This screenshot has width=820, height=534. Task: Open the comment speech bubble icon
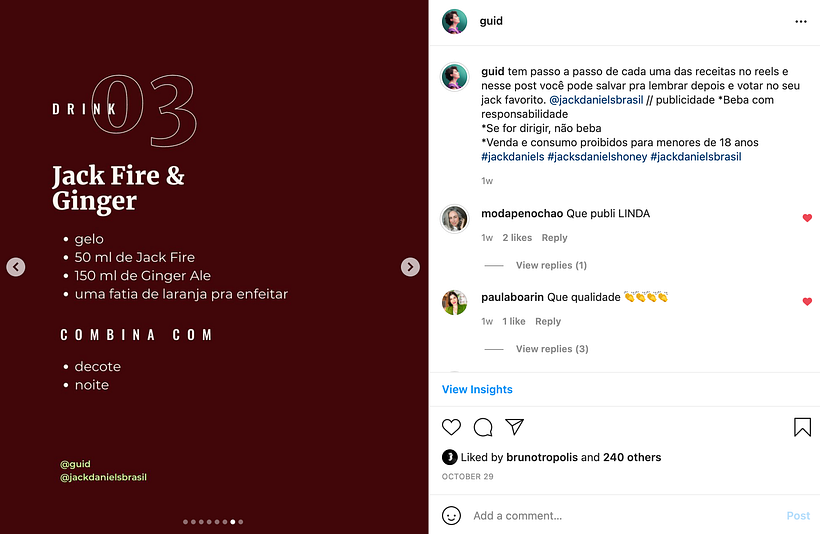pos(483,427)
